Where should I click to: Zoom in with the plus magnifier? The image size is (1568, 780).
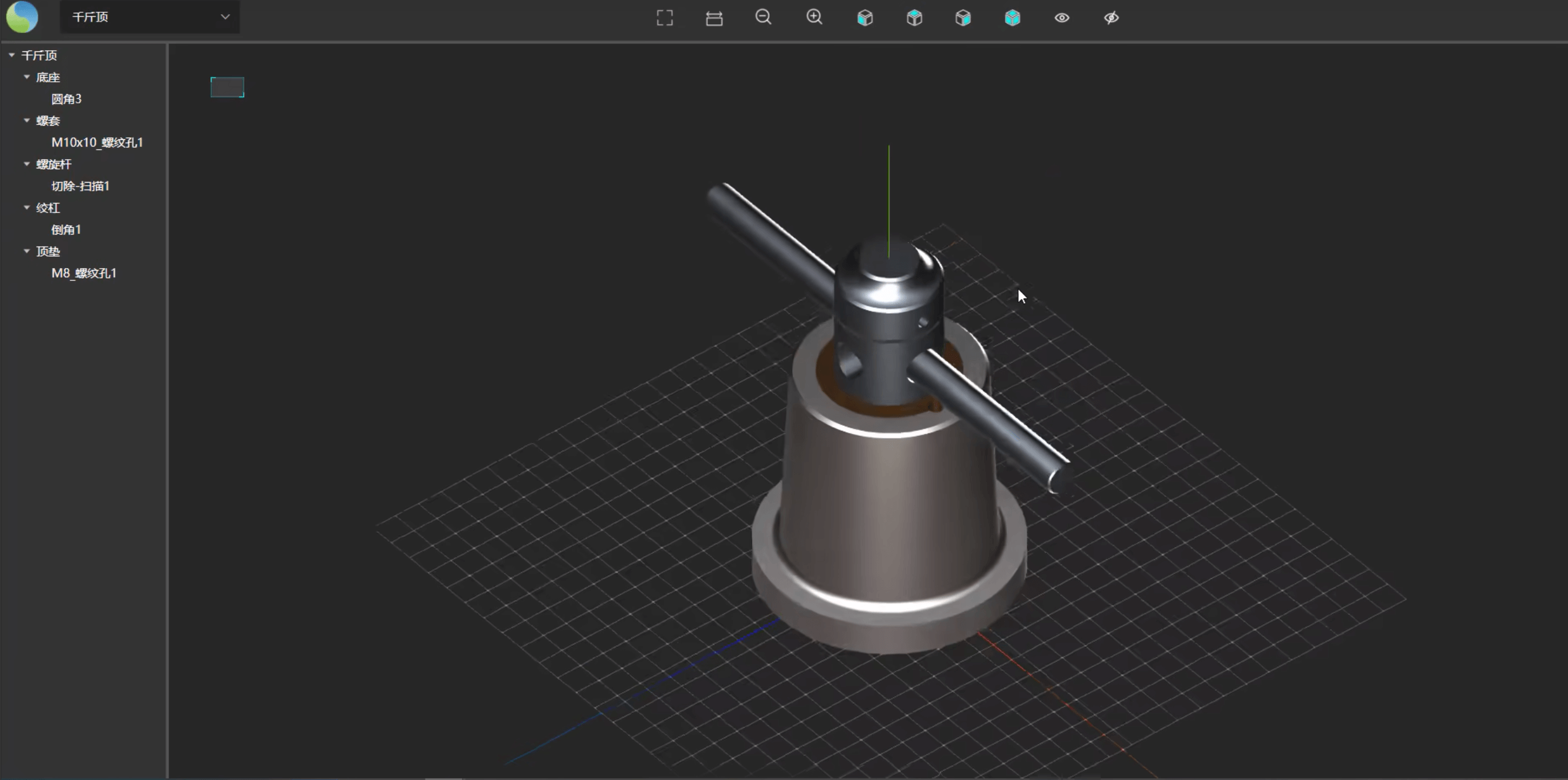point(814,17)
